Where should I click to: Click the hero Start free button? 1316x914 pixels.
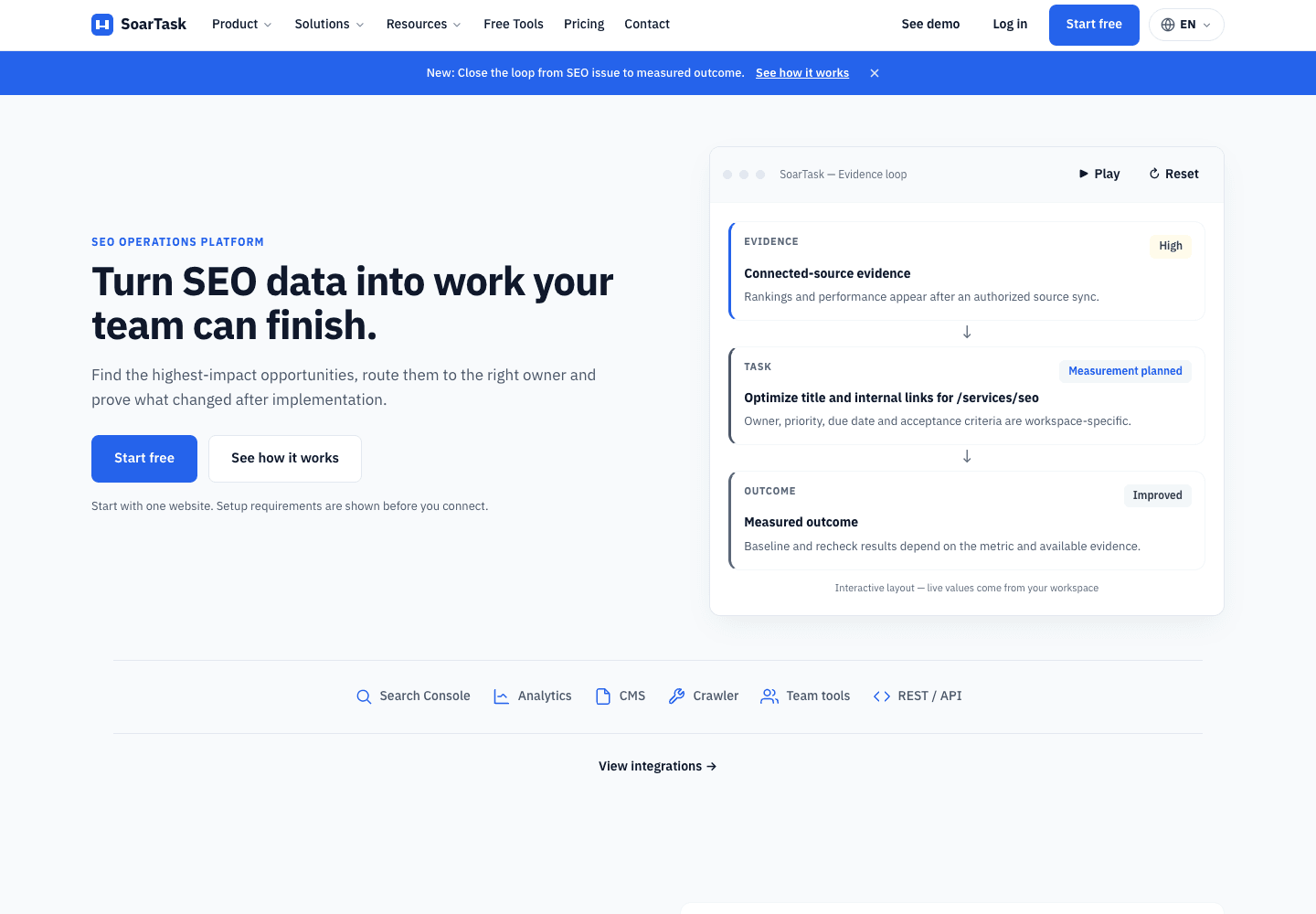point(144,459)
